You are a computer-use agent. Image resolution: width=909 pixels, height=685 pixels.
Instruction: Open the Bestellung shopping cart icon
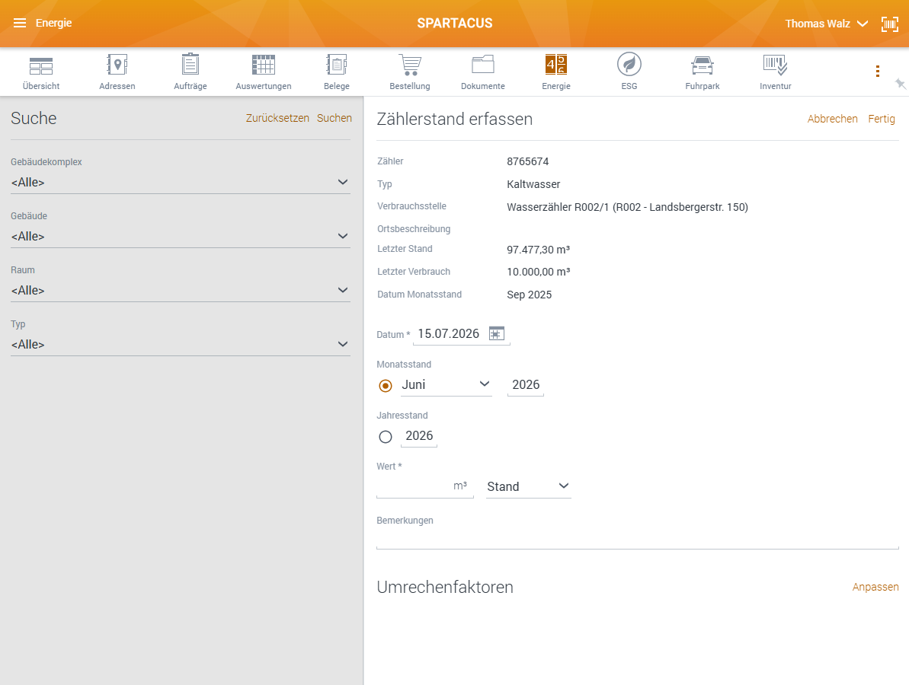tap(410, 65)
